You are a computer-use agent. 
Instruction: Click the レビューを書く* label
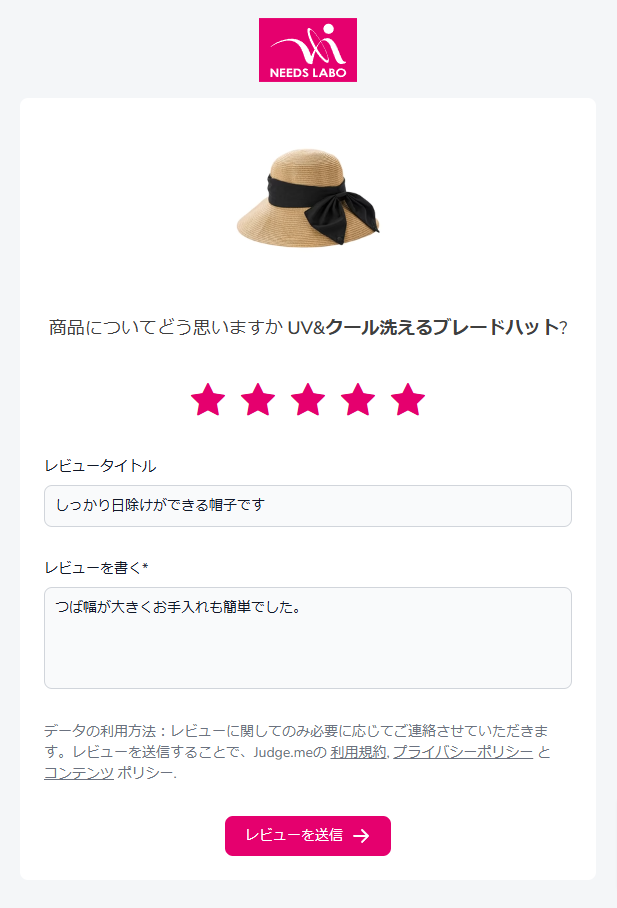pos(96,567)
